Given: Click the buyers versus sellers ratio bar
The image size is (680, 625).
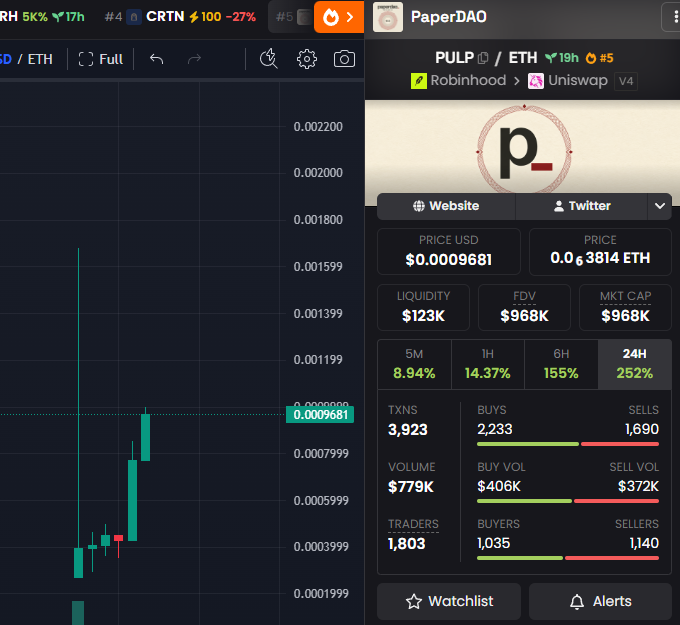Looking at the screenshot, I should [x=568, y=558].
